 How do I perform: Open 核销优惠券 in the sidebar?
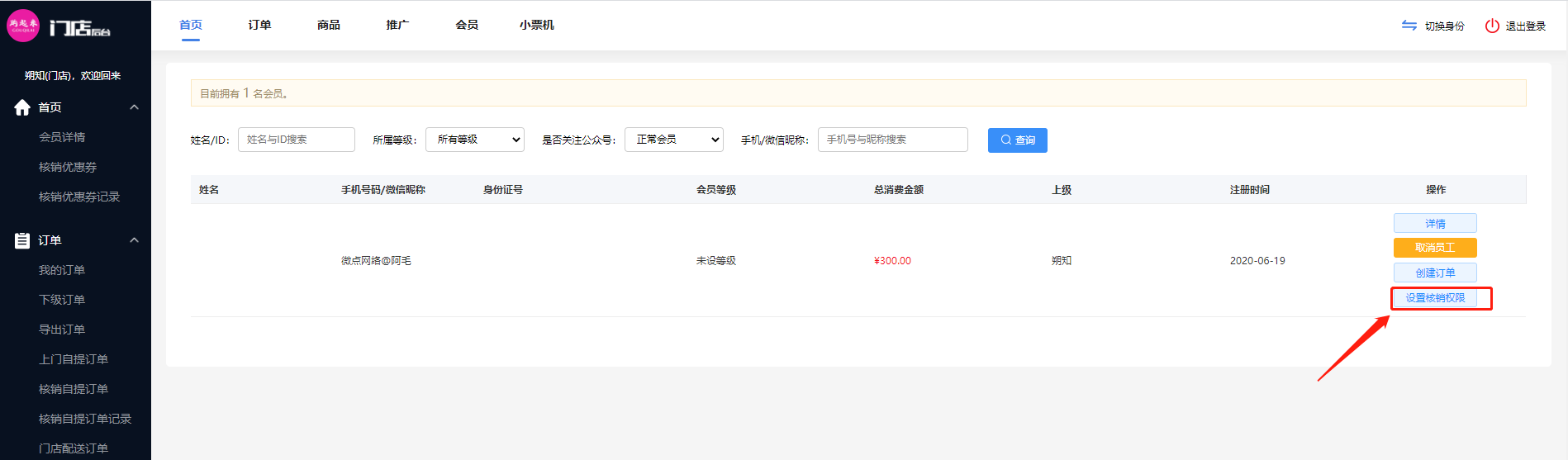pos(68,167)
